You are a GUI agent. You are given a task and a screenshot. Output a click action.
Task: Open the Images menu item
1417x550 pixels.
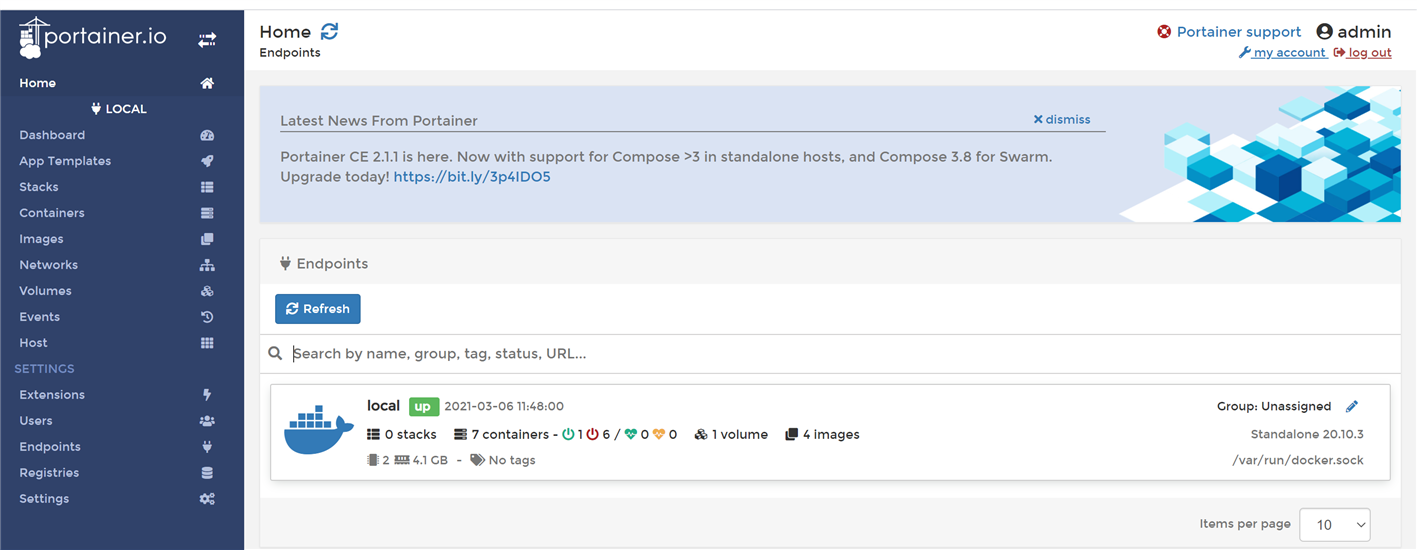coord(41,239)
